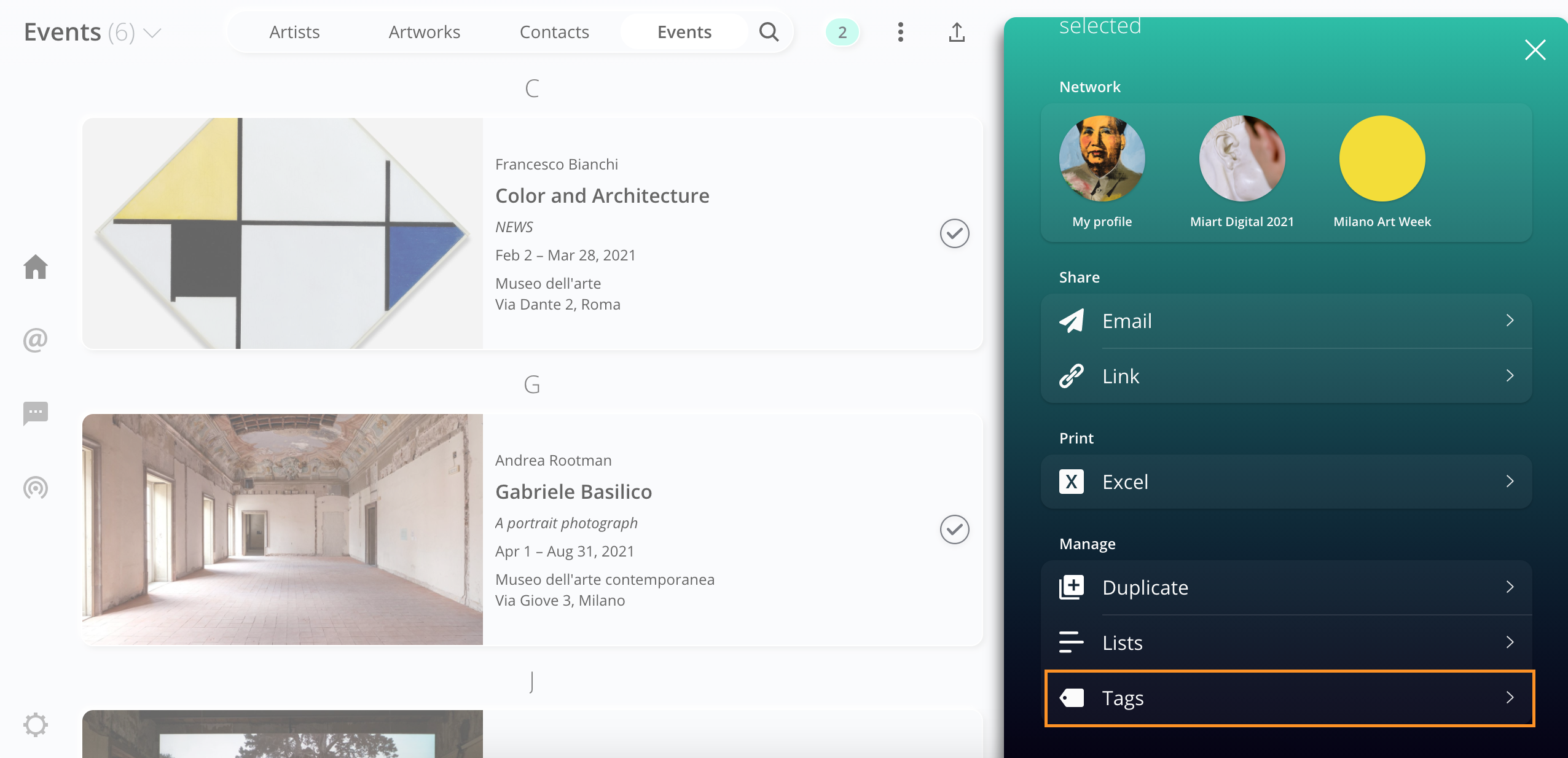The height and width of the screenshot is (758, 1568).
Task: Open the Link row chevron
Action: point(1510,375)
